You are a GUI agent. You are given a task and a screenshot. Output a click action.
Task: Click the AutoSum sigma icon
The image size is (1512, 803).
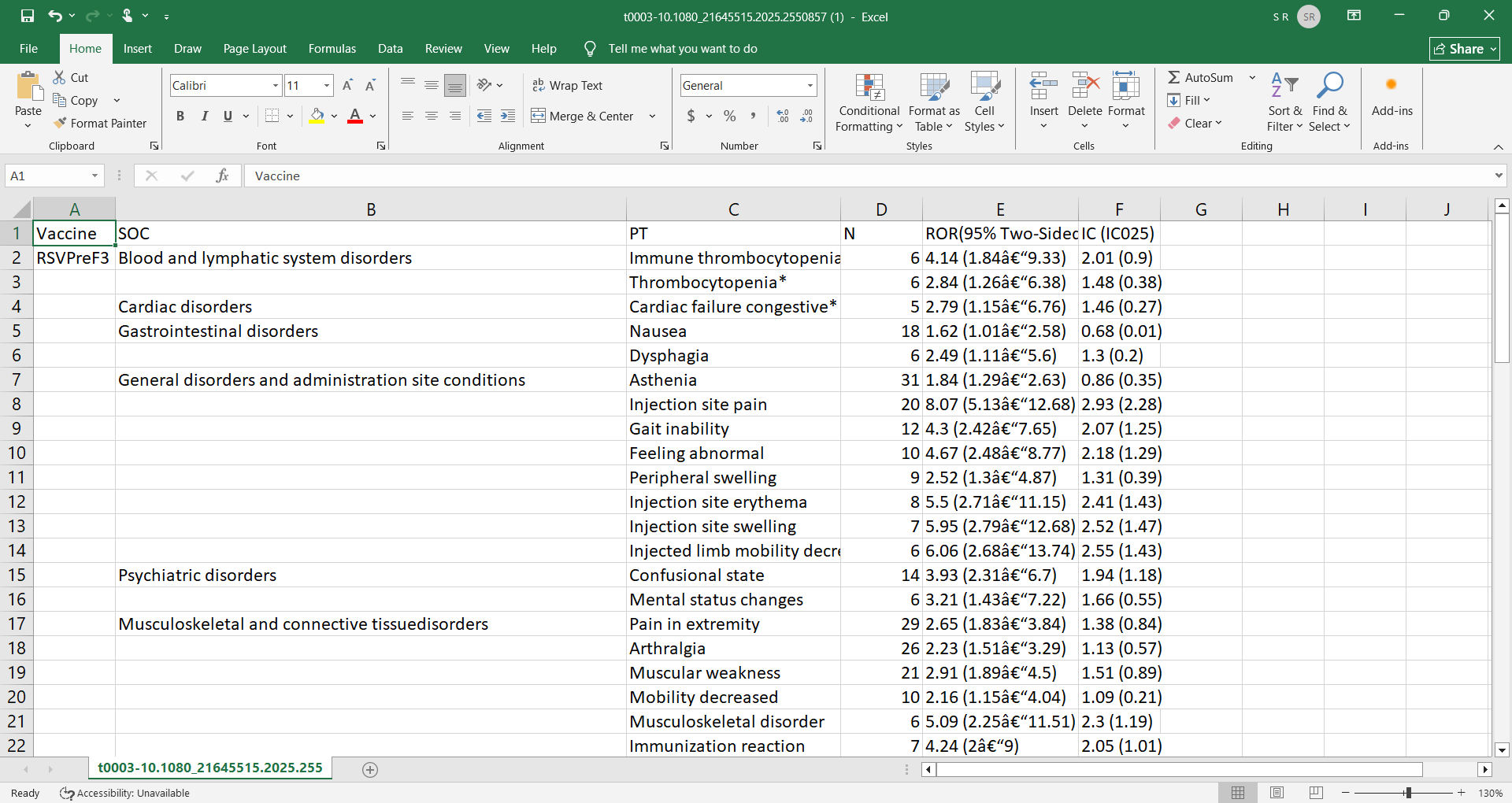[x=1173, y=77]
